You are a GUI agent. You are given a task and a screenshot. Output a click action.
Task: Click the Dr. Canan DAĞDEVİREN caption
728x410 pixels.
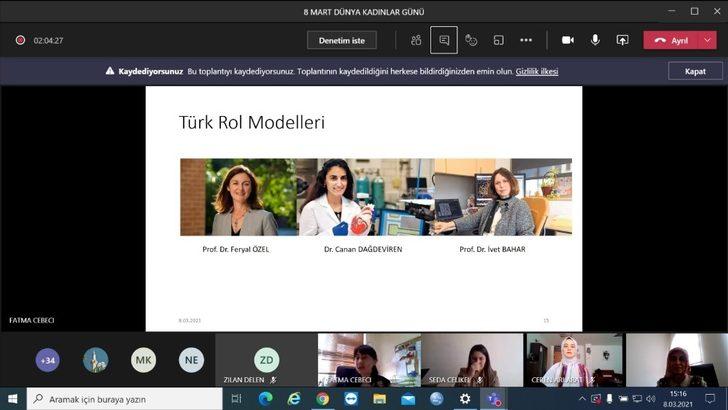pyautogui.click(x=363, y=249)
